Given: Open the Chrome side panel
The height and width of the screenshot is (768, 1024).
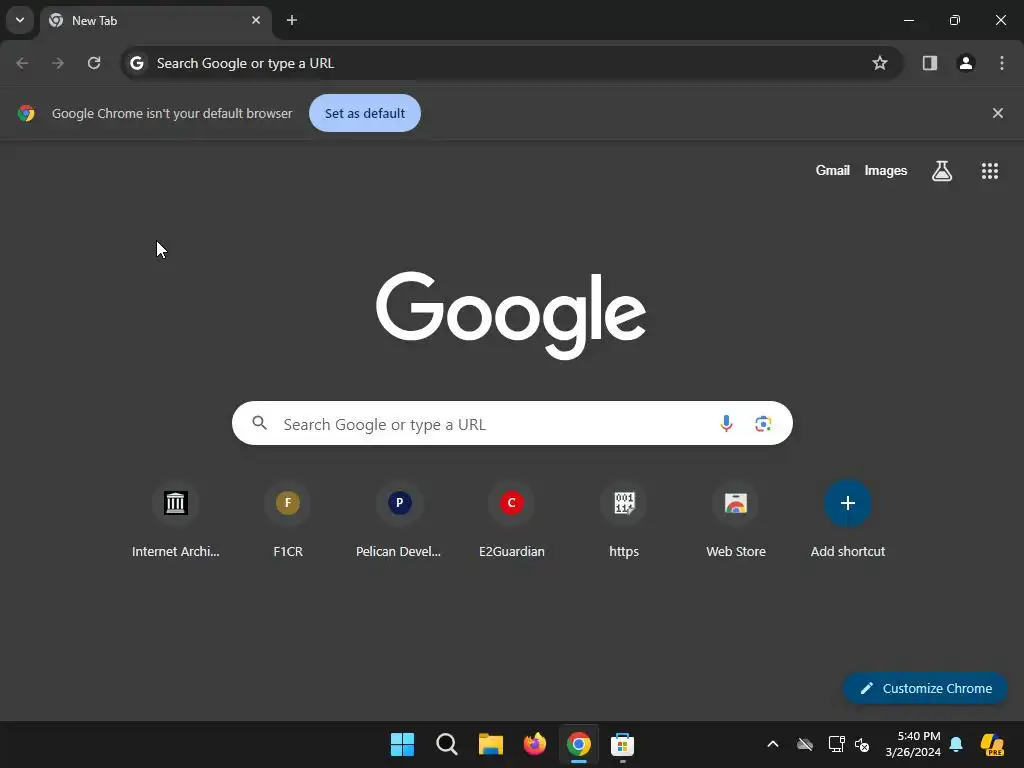Looking at the screenshot, I should coord(930,63).
